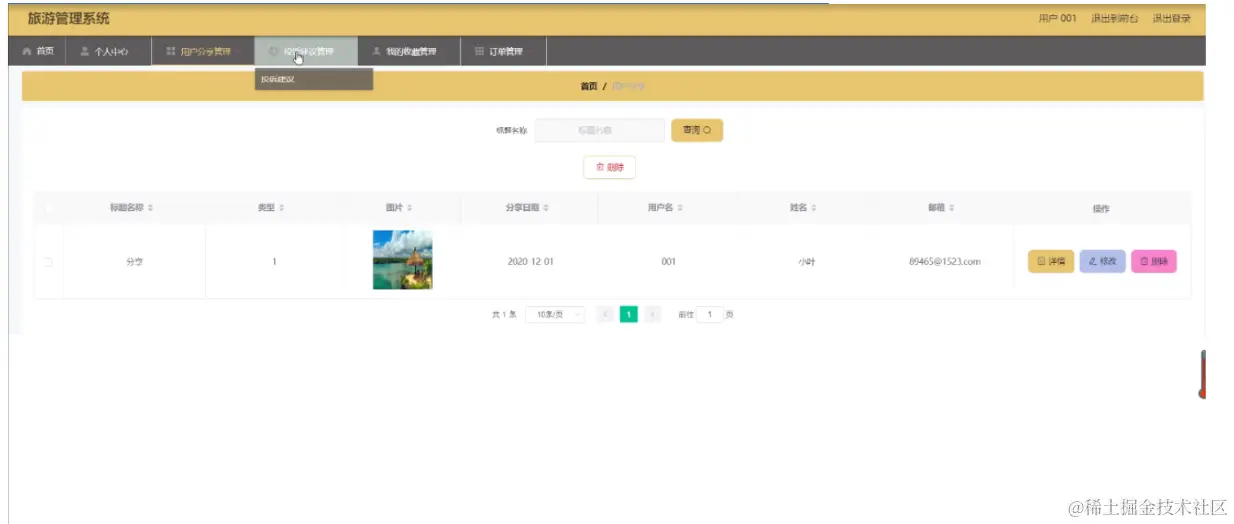Click the 用户名 cell 001

669,262
